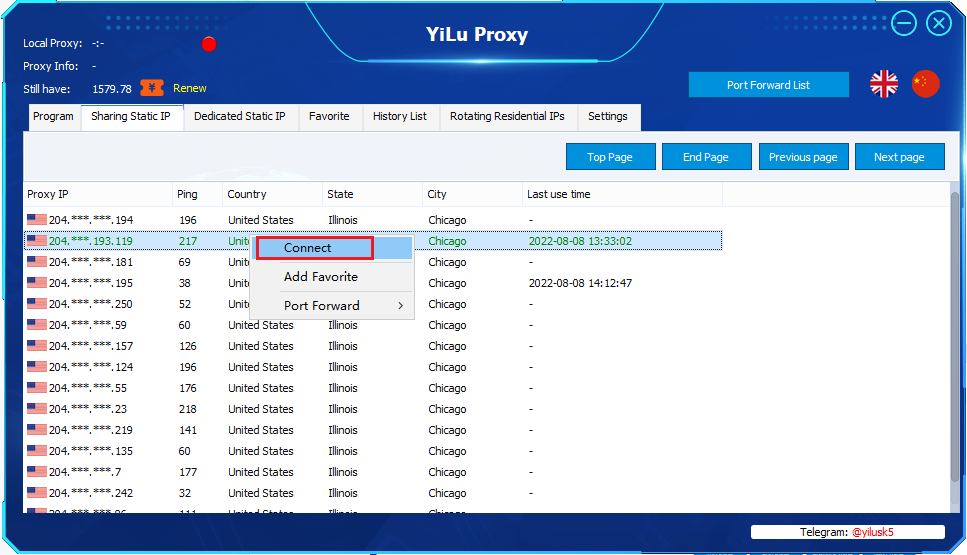
Task: Sort by the Country column header
Action: click(x=273, y=194)
